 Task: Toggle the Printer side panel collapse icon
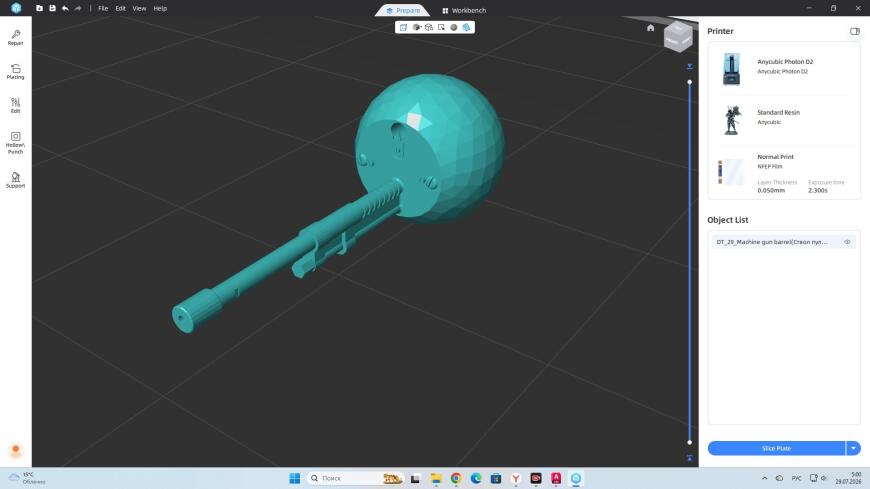(854, 31)
